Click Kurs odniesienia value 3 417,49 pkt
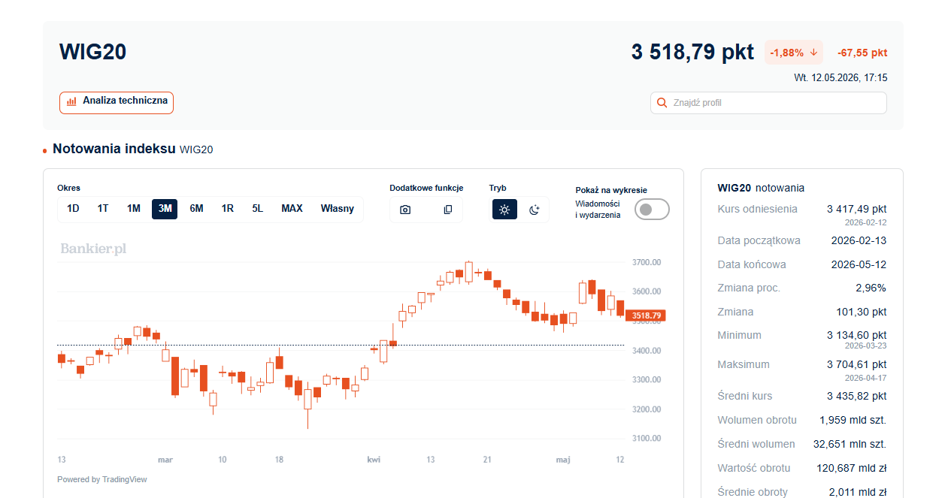 [856, 209]
